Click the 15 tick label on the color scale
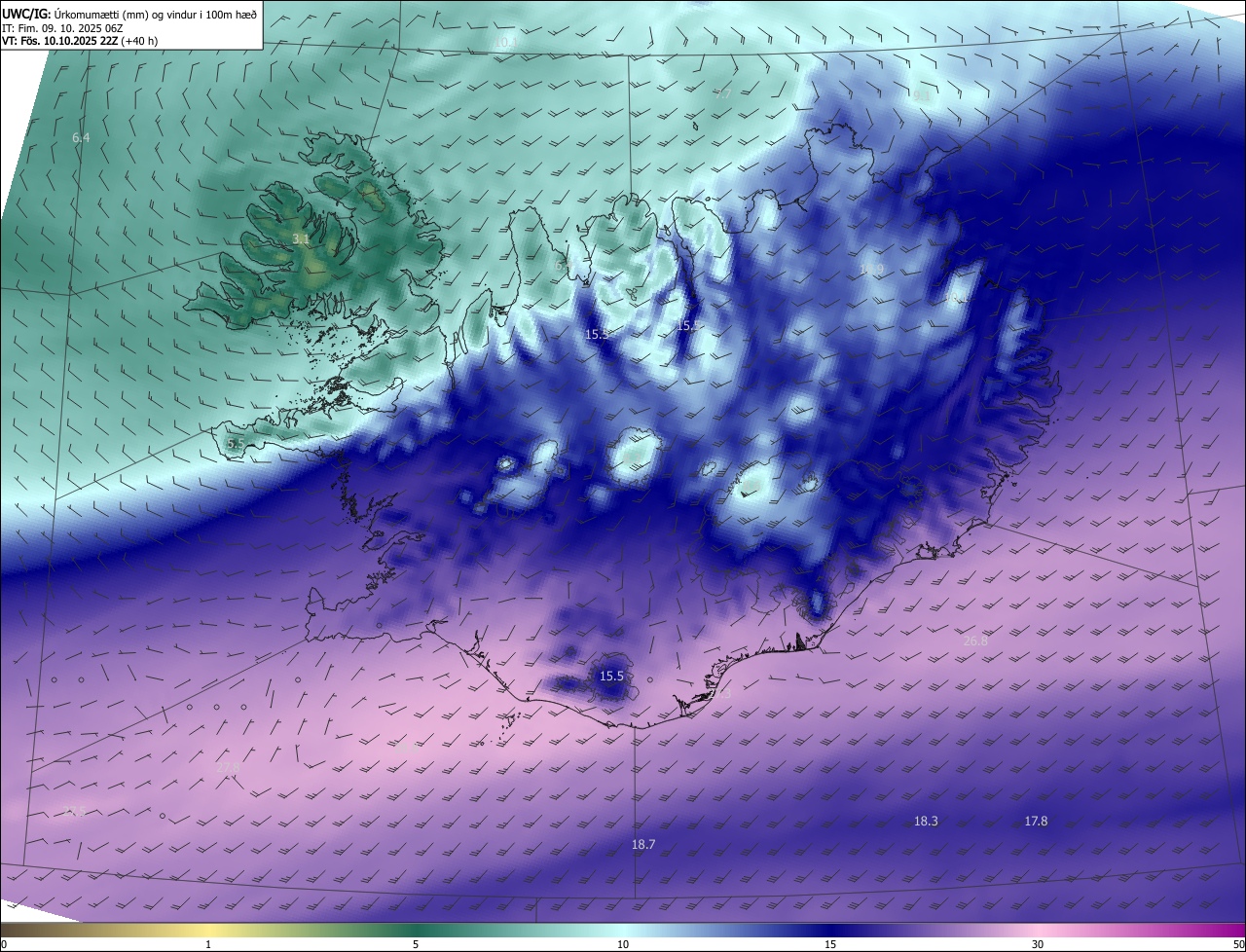 point(830,944)
